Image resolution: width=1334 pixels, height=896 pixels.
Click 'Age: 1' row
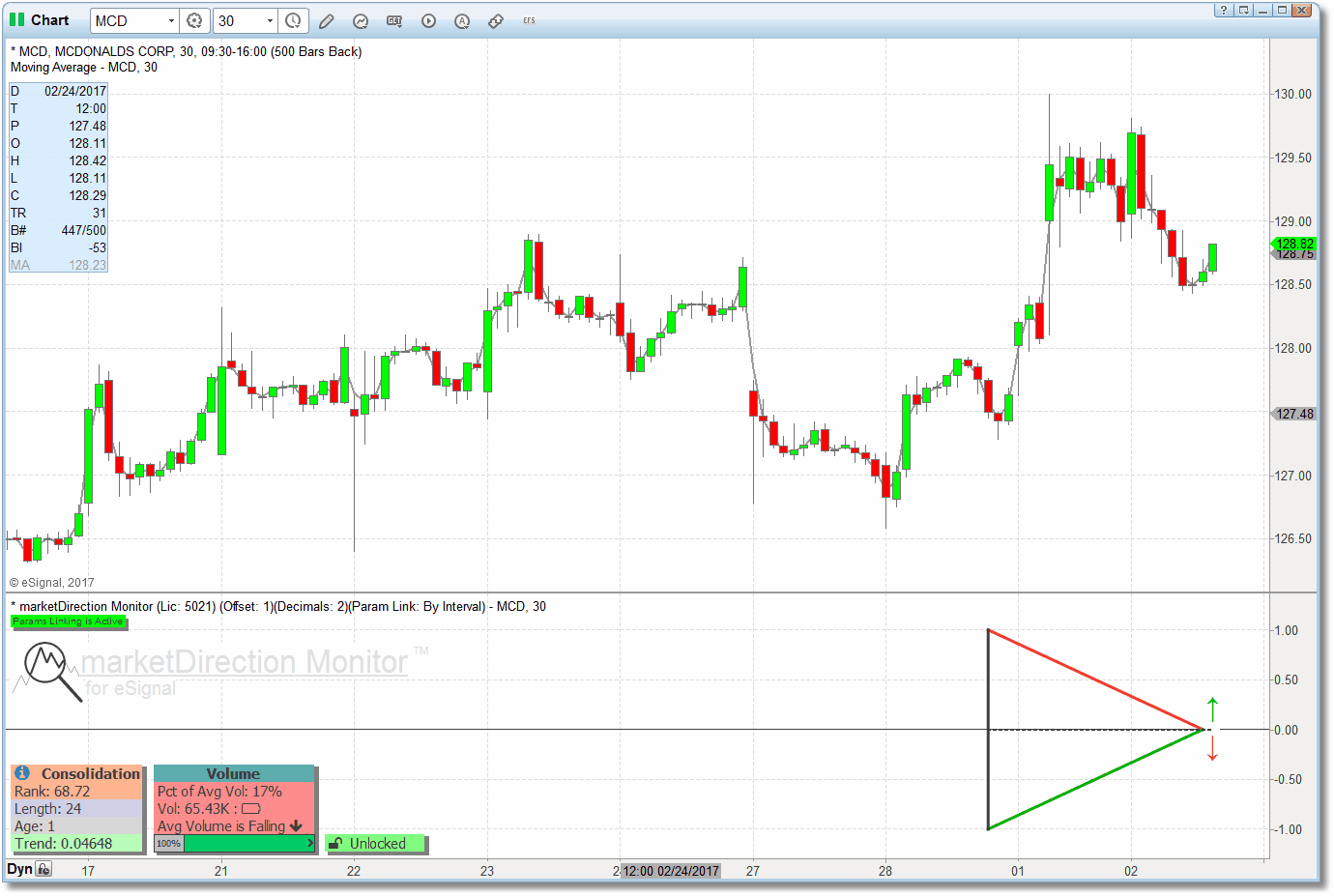point(76,825)
